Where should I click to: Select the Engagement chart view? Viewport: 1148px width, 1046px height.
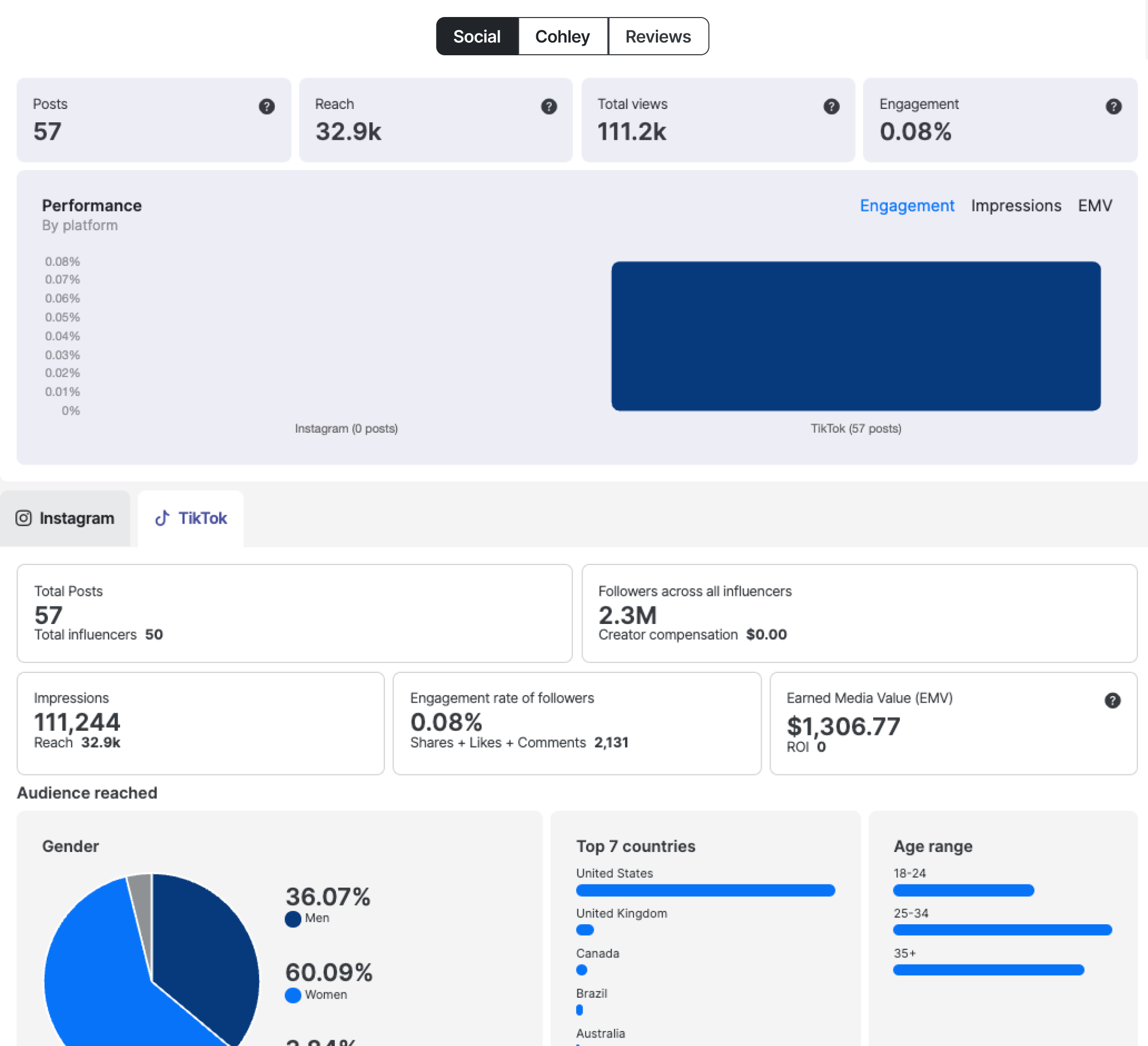(907, 206)
